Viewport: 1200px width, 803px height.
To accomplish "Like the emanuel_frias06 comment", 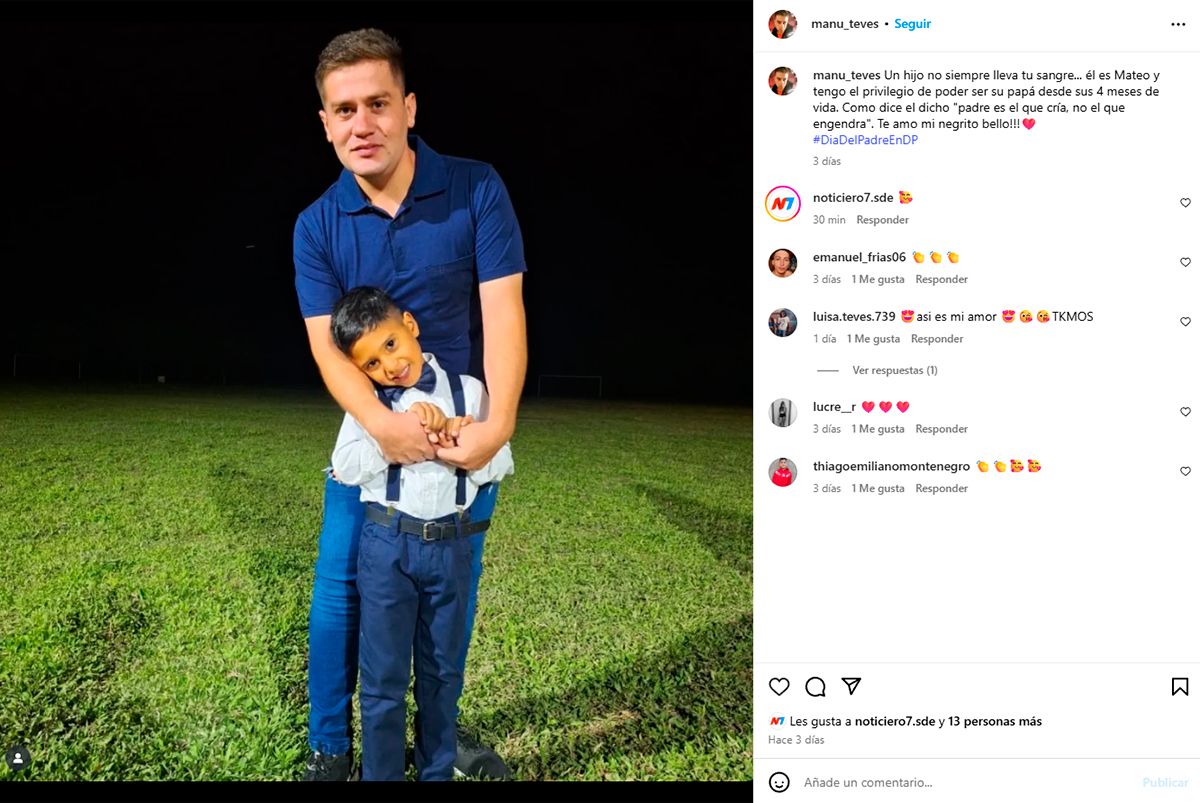I will pos(1185,263).
